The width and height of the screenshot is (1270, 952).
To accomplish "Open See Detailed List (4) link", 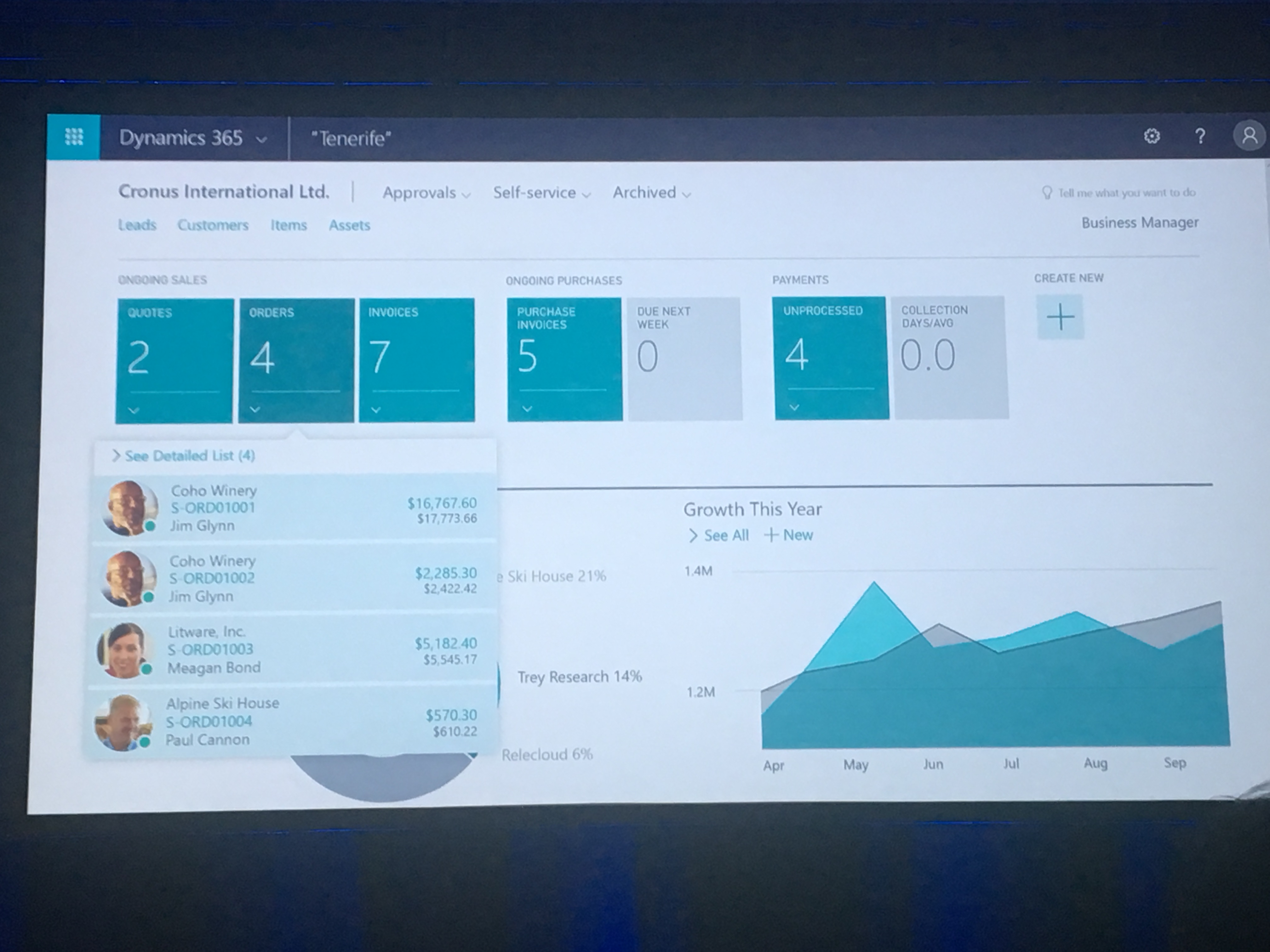I will (184, 456).
